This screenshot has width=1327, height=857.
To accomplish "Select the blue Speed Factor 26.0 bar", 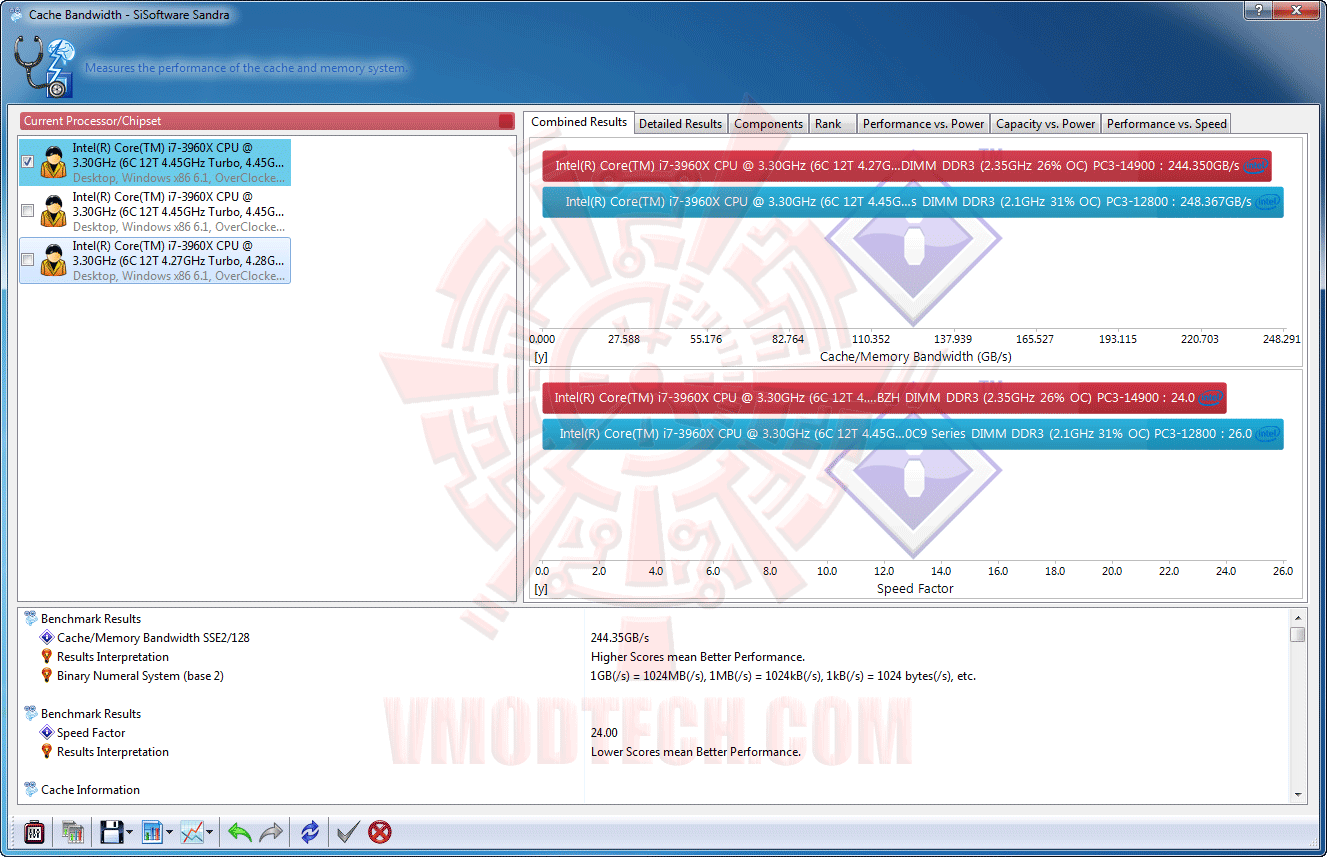I will pos(913,434).
